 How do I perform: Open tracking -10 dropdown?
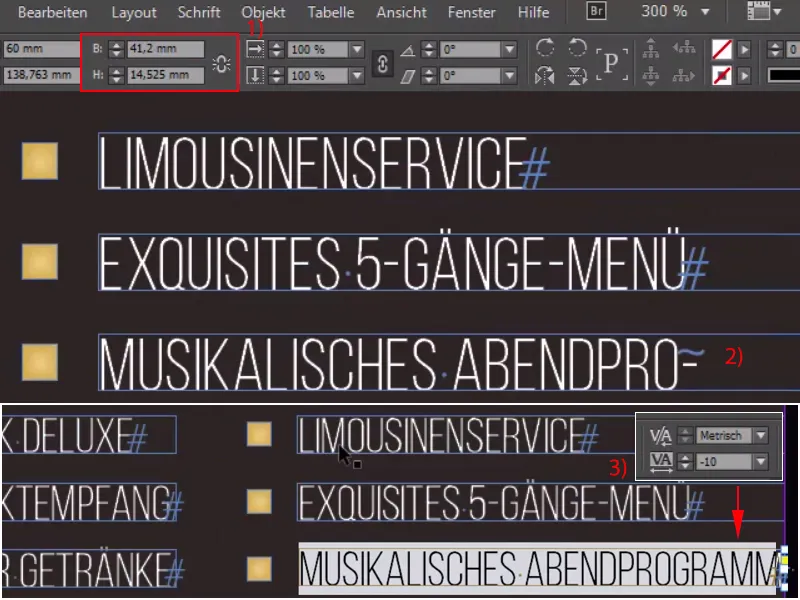pos(761,462)
